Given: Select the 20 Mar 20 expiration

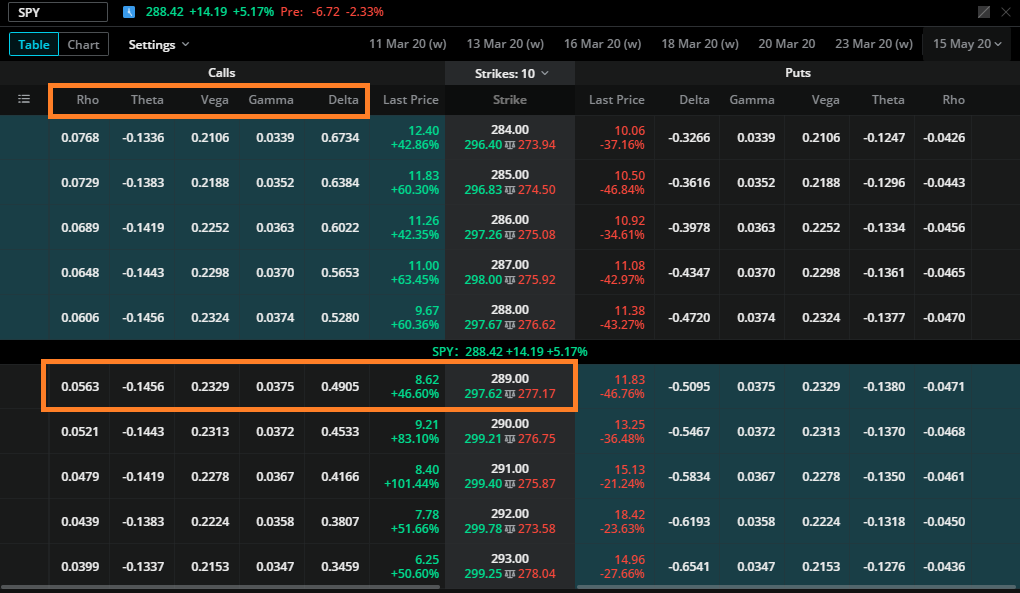Looking at the screenshot, I should 786,44.
